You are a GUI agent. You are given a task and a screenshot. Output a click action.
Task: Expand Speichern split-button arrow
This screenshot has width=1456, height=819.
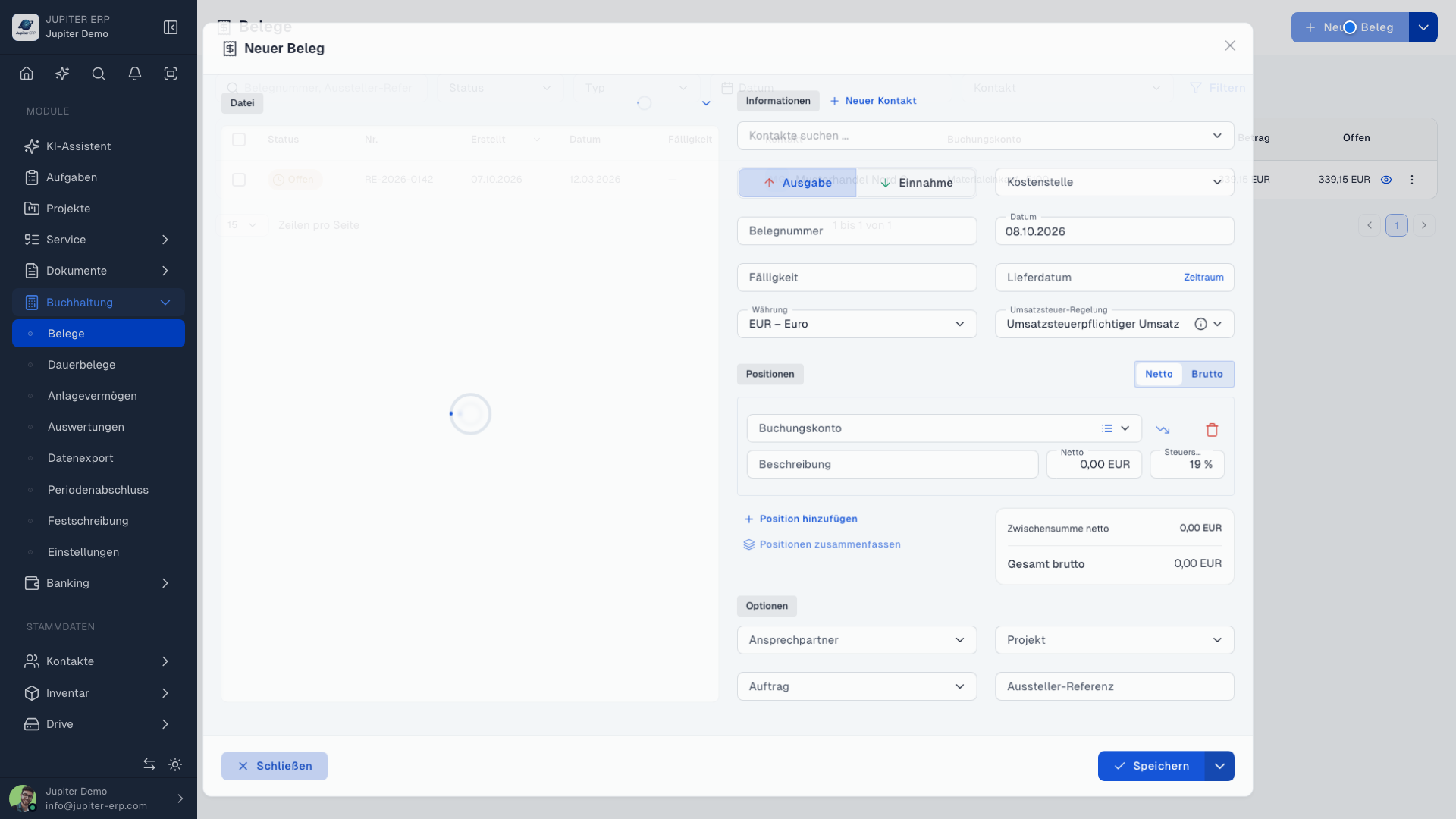pyautogui.click(x=1219, y=766)
